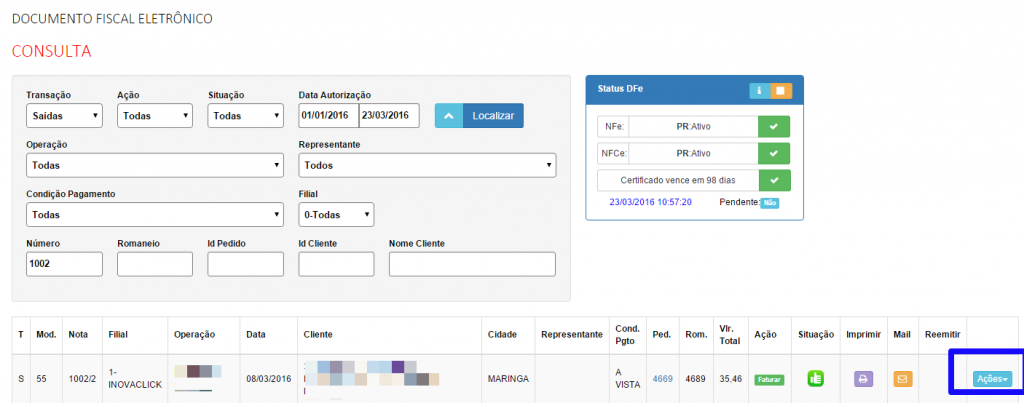Screen dimensions: 1024x403
Task: Open the Ações menu in the row
Action: pos(991,379)
